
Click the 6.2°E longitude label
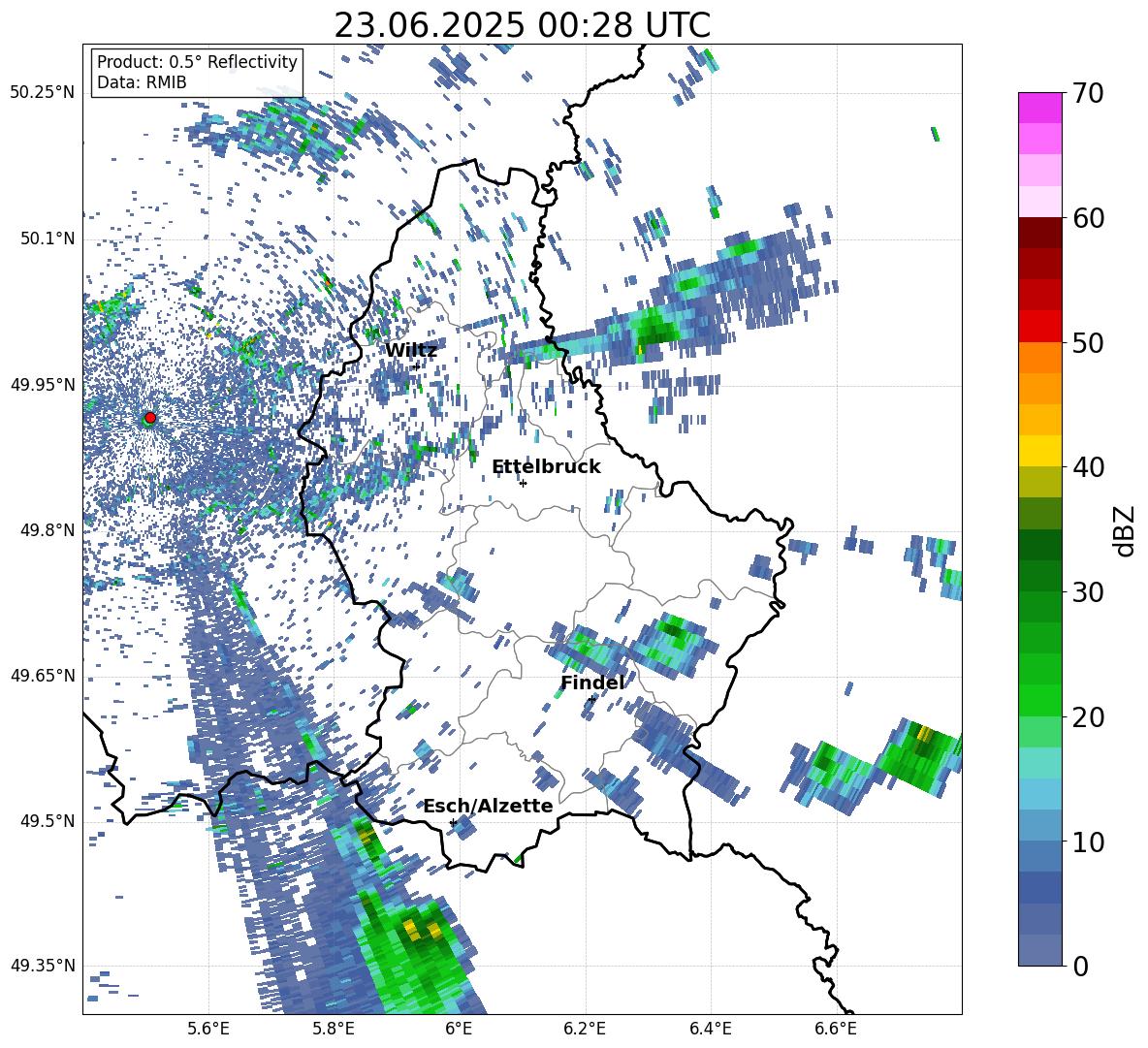pyautogui.click(x=585, y=1029)
